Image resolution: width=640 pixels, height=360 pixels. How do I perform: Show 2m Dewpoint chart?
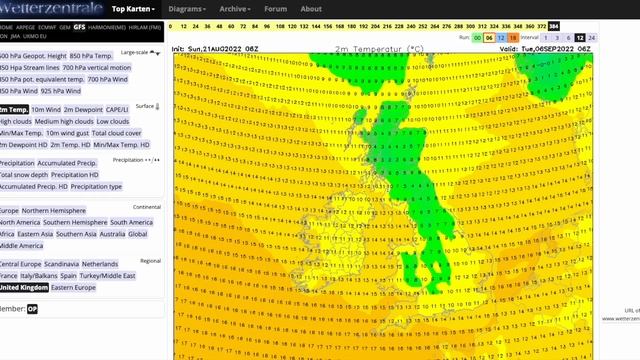coord(83,110)
